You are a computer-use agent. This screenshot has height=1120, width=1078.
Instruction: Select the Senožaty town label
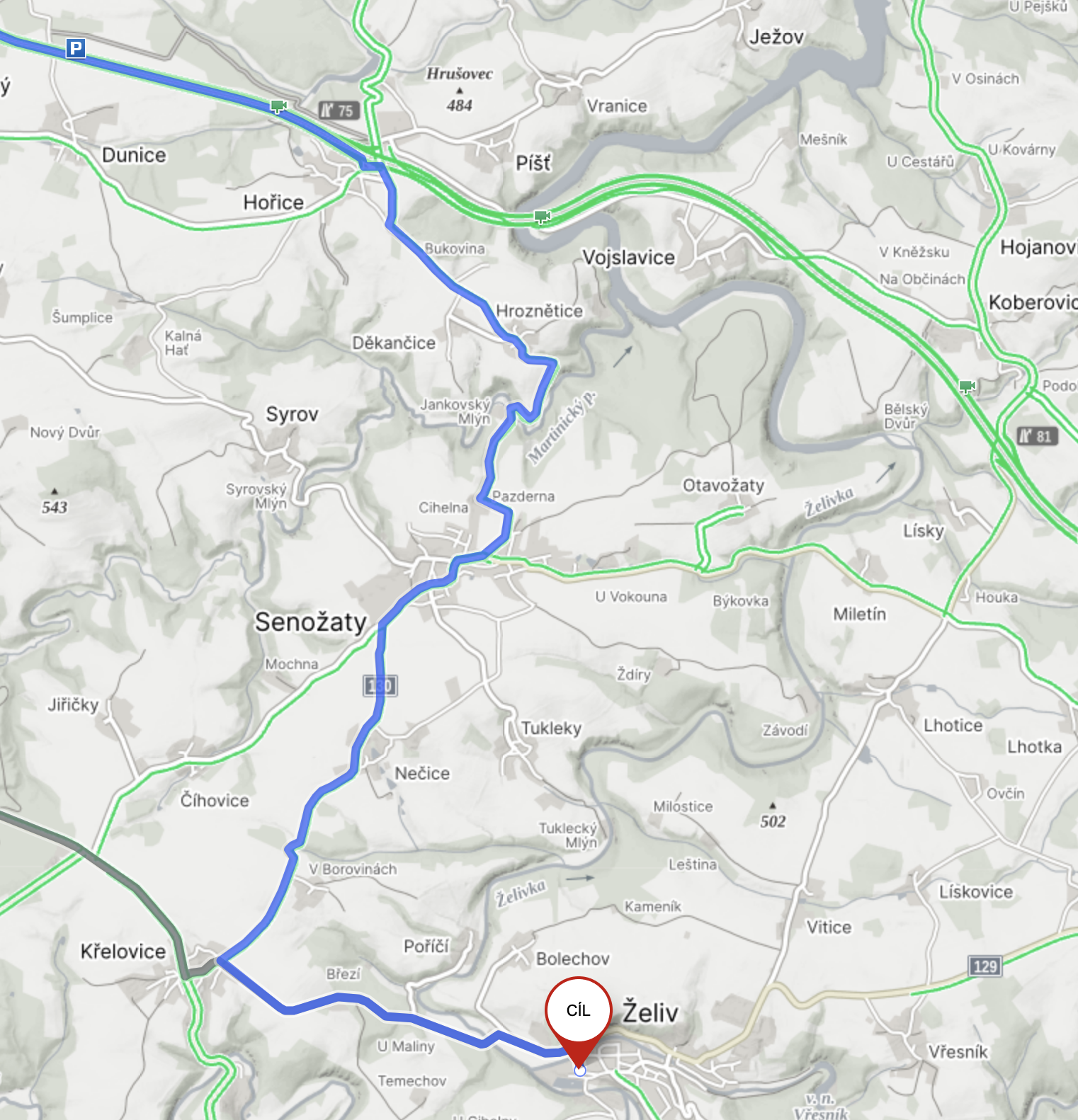(311, 622)
